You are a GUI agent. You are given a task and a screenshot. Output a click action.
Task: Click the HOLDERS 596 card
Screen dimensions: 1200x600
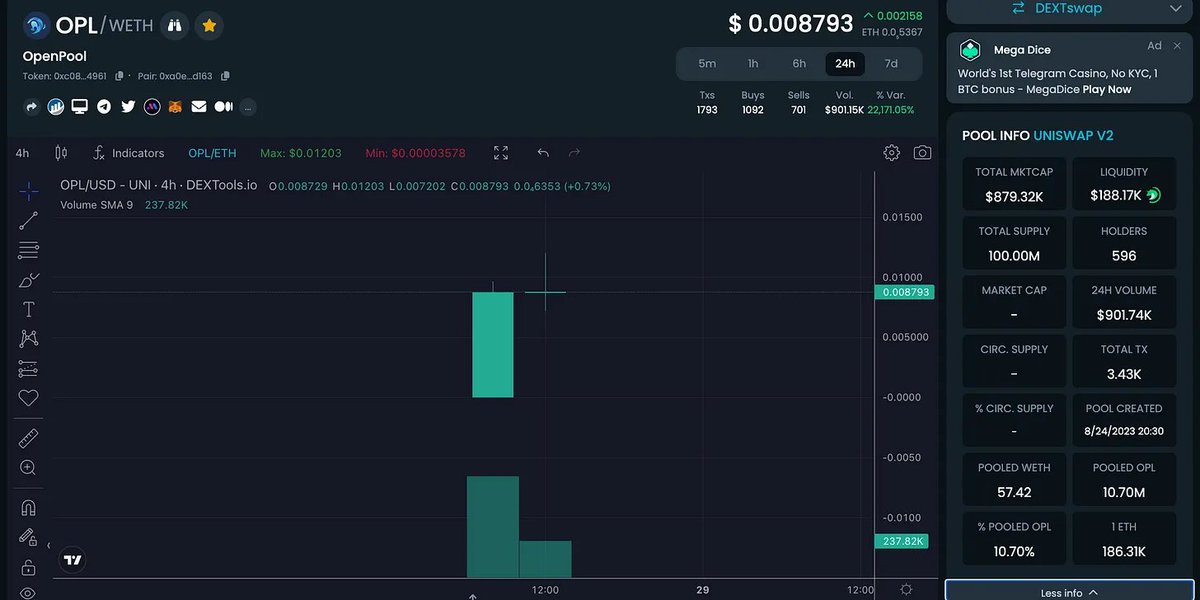(1124, 244)
